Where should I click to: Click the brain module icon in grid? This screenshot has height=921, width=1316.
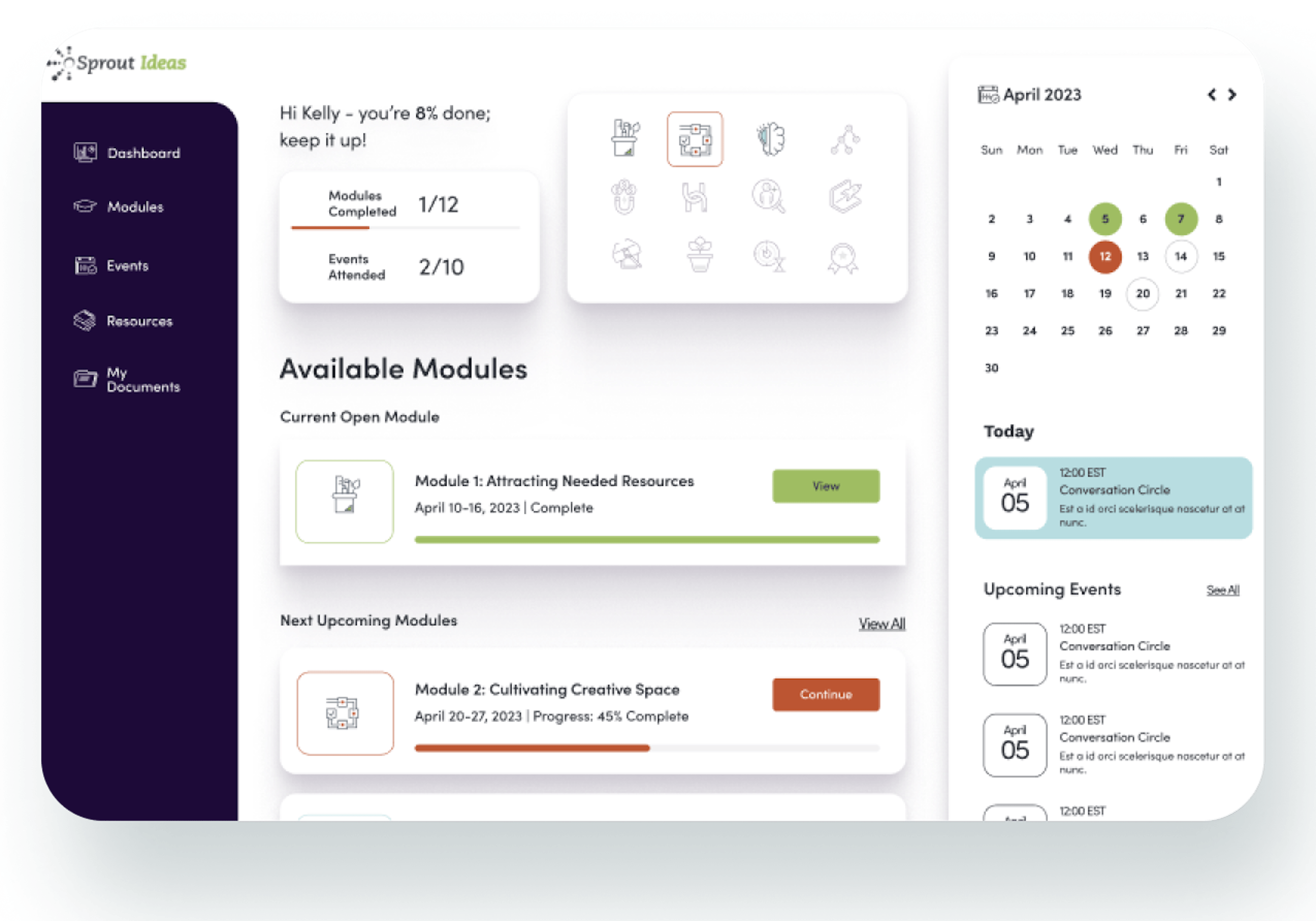click(x=770, y=139)
